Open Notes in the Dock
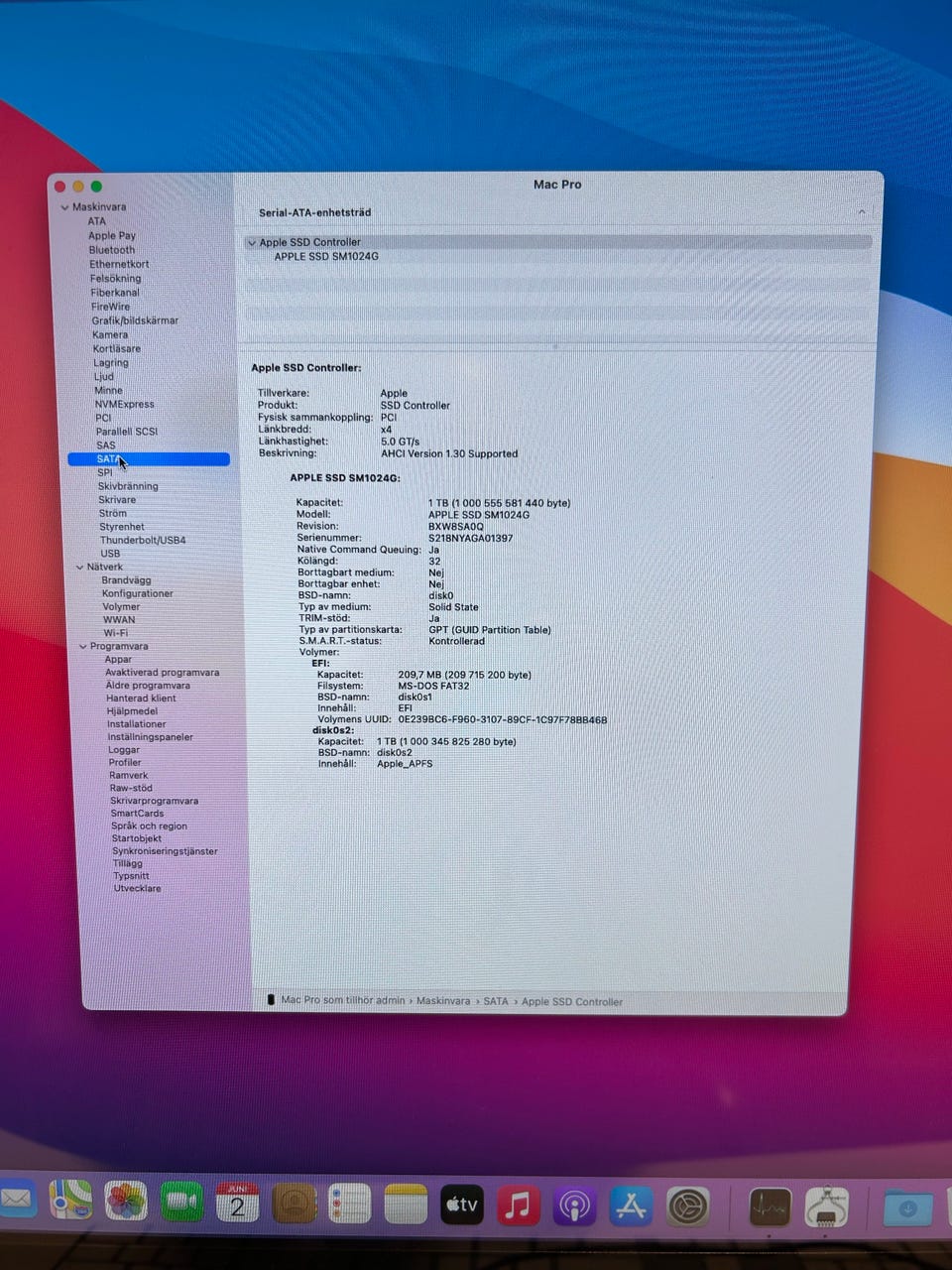 tap(405, 1204)
